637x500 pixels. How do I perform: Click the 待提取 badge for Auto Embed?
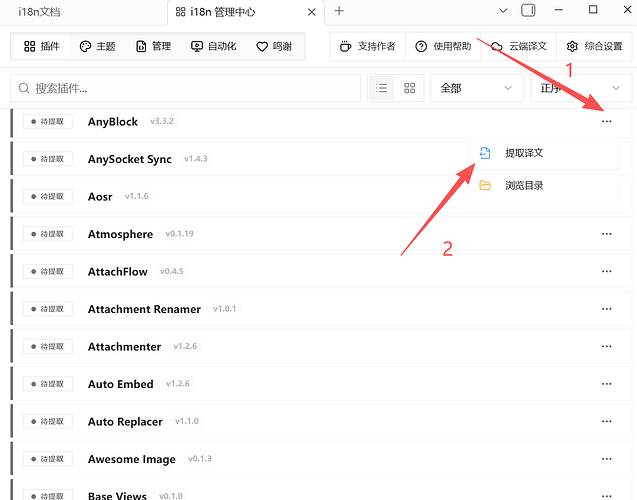[48, 384]
